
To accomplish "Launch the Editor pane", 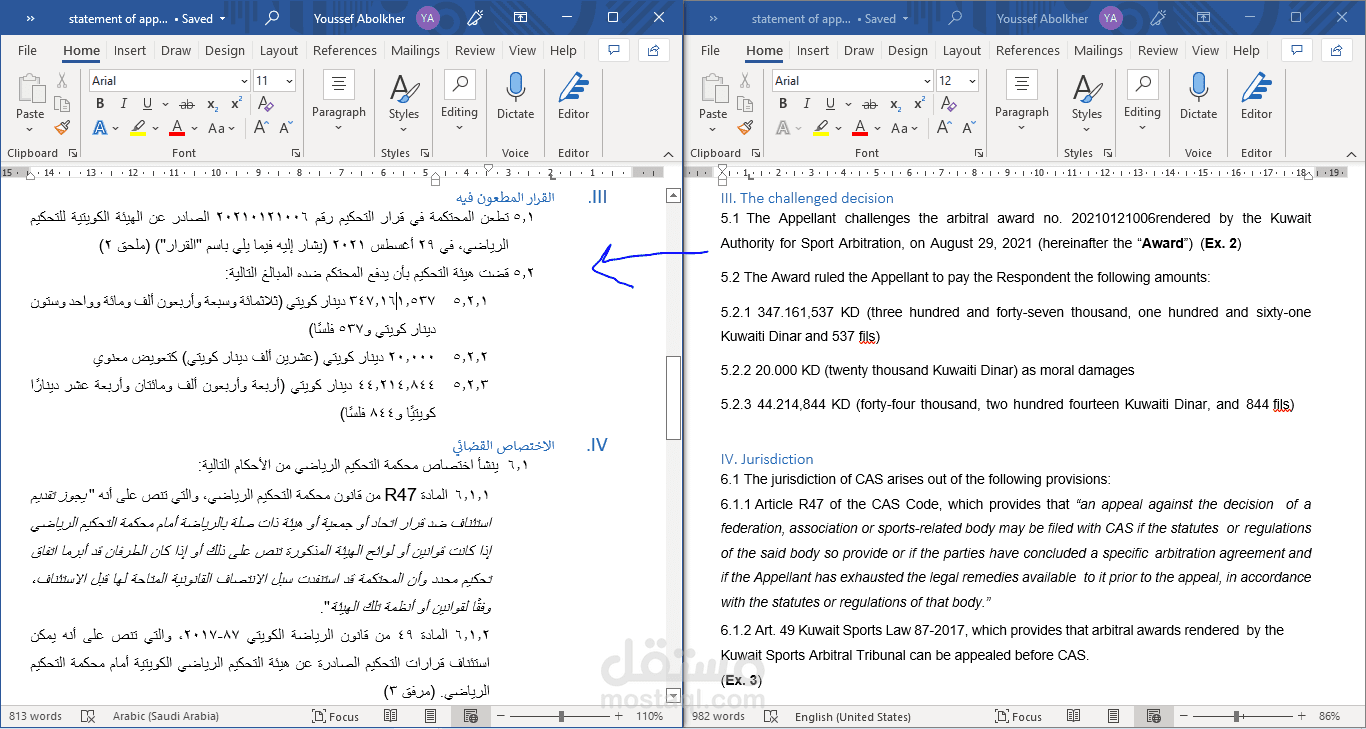I will [573, 95].
